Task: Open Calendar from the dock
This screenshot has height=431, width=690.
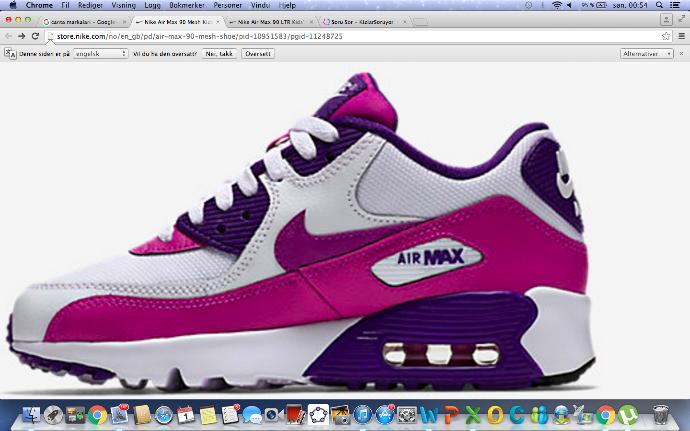Action: tap(186, 415)
